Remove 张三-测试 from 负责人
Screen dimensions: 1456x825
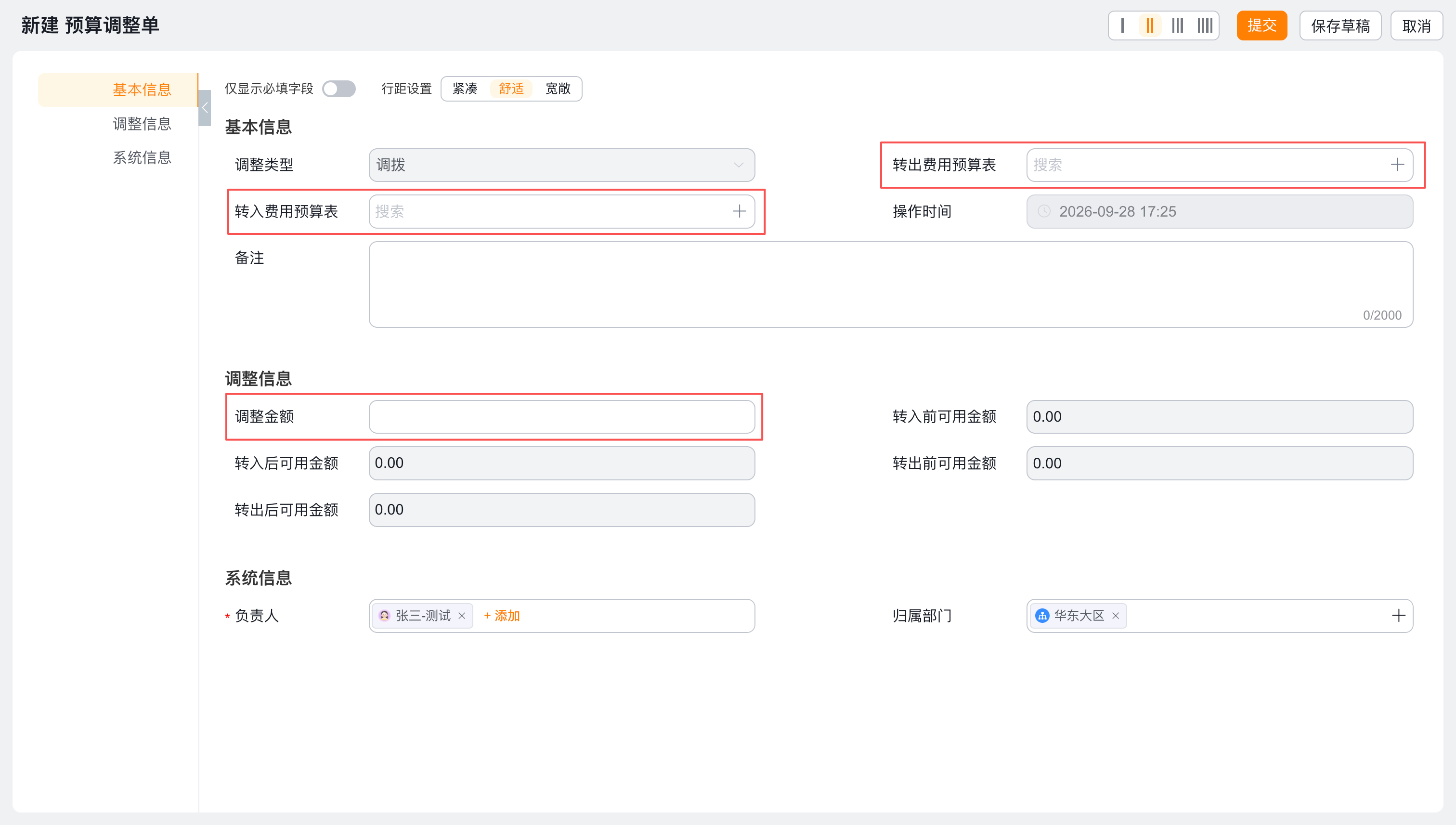click(462, 616)
